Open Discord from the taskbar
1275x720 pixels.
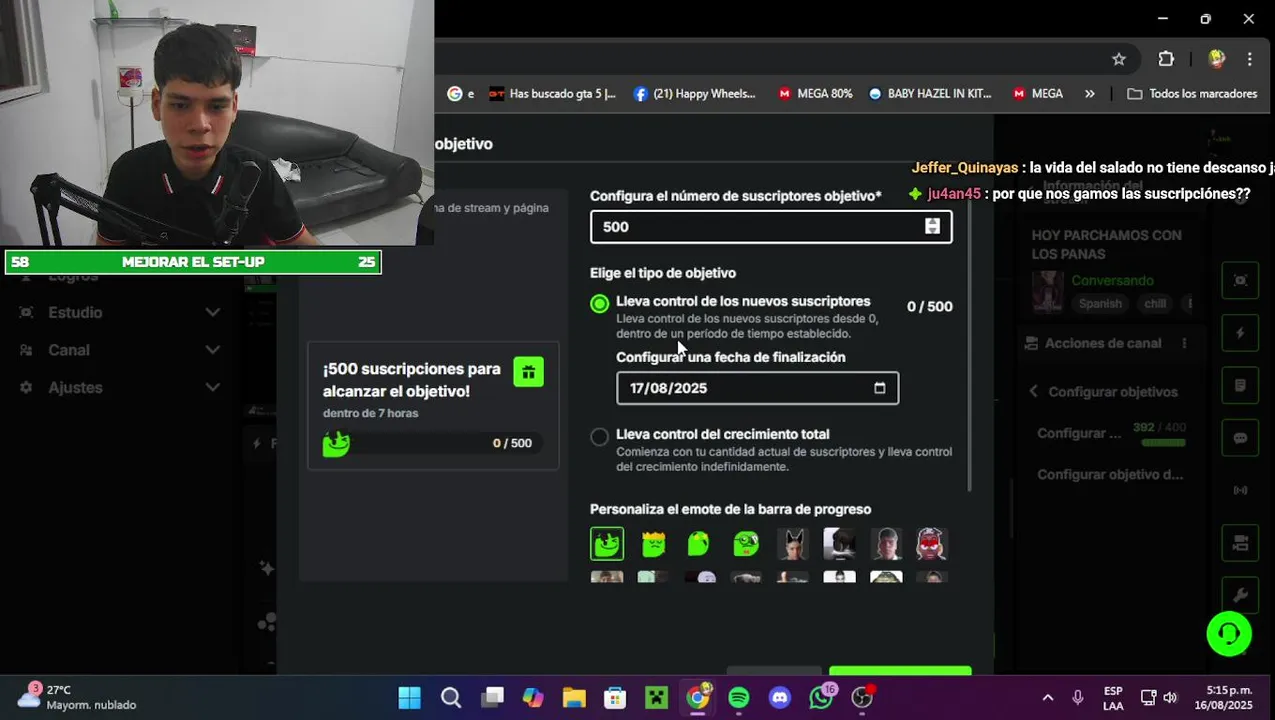coord(780,698)
